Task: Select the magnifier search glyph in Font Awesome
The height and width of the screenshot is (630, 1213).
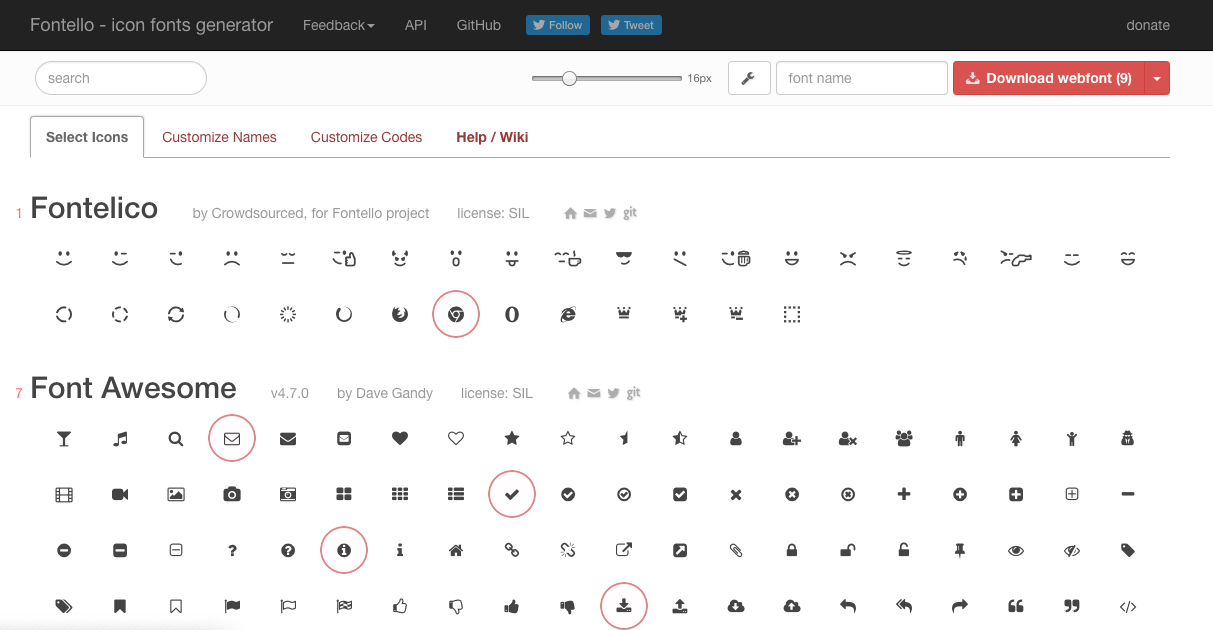Action: (176, 438)
